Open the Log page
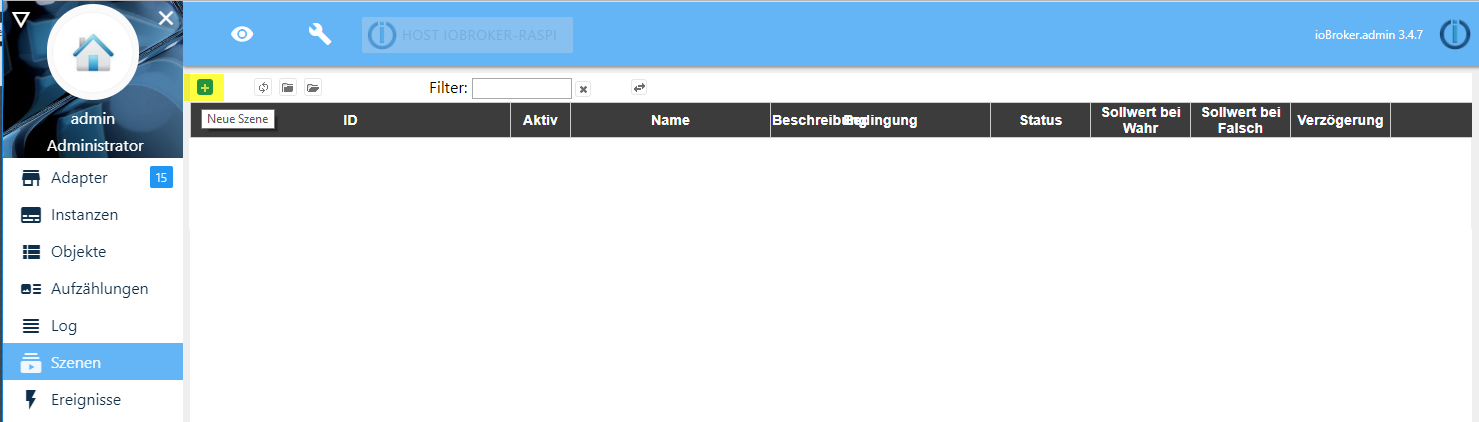 64,326
